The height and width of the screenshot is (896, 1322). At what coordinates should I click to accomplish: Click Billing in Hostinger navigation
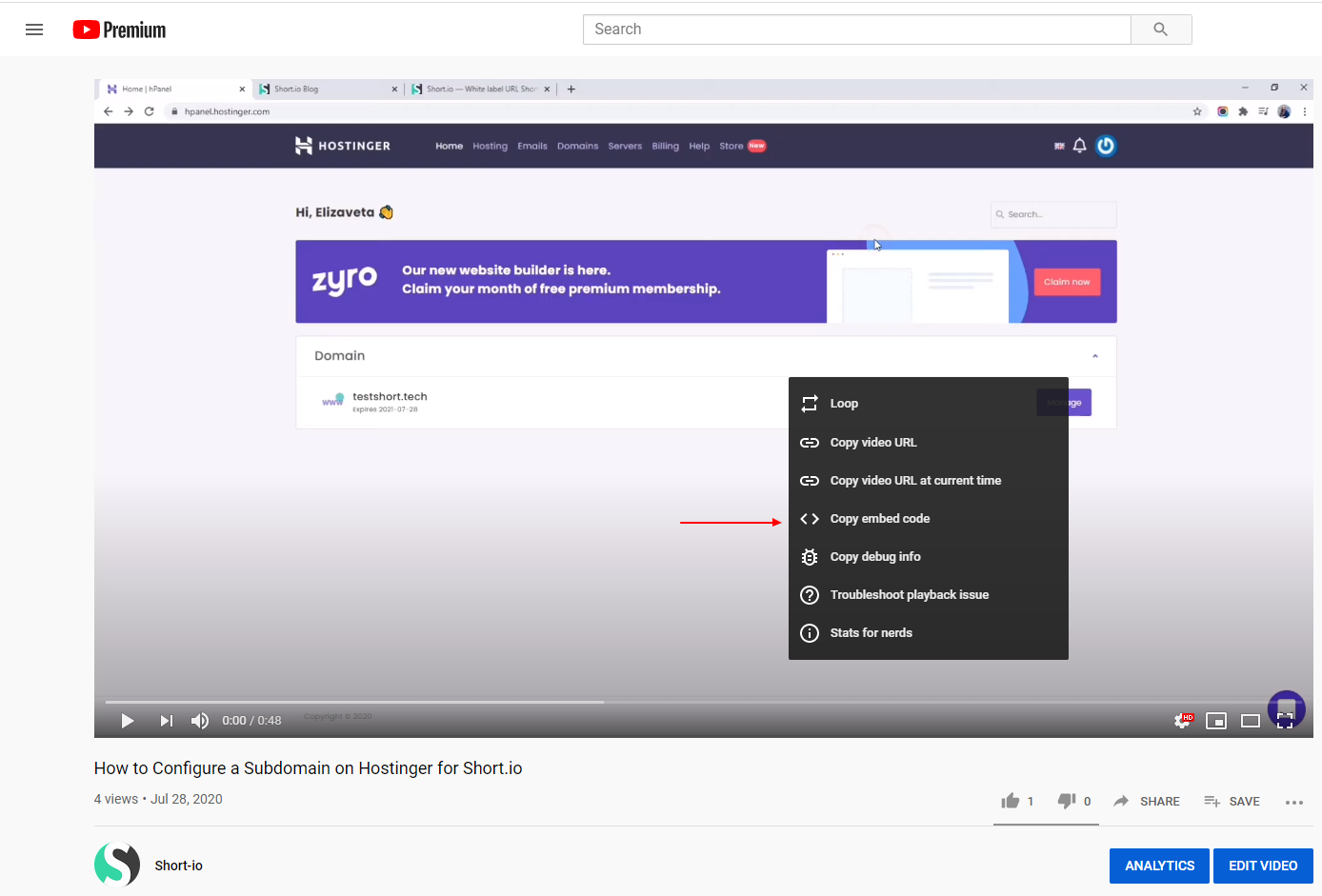point(666,146)
